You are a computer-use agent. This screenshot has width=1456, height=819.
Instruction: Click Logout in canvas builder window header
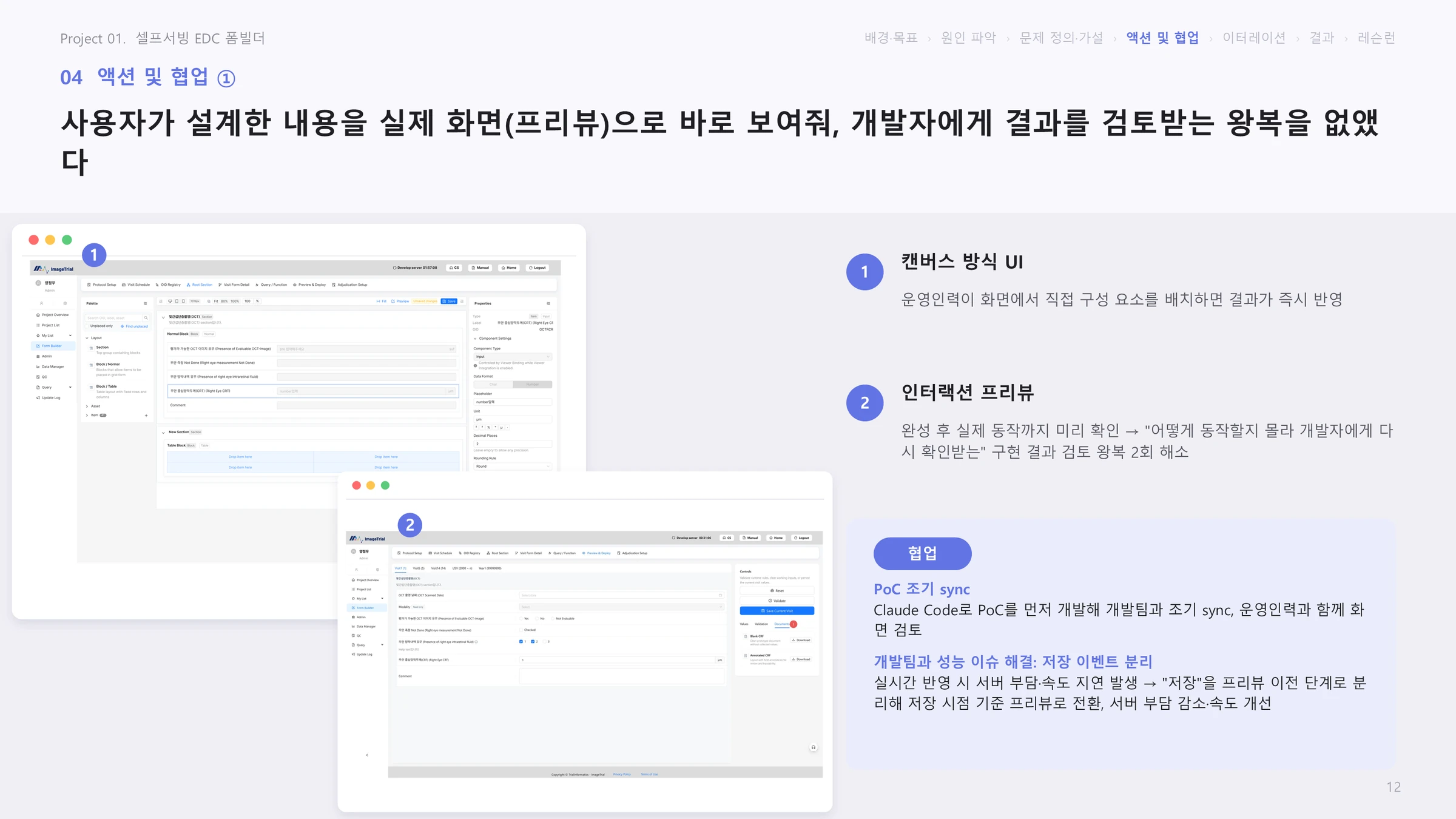(x=538, y=268)
